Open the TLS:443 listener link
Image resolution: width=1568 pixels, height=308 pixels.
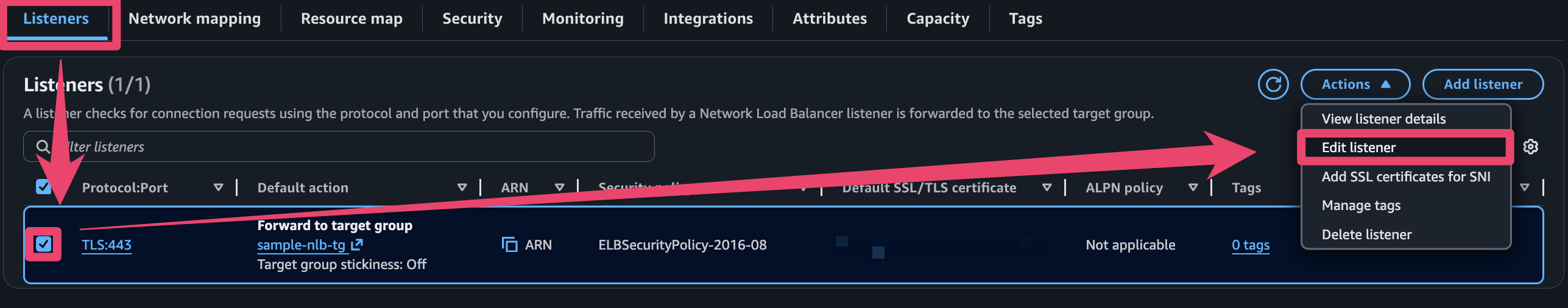point(107,245)
